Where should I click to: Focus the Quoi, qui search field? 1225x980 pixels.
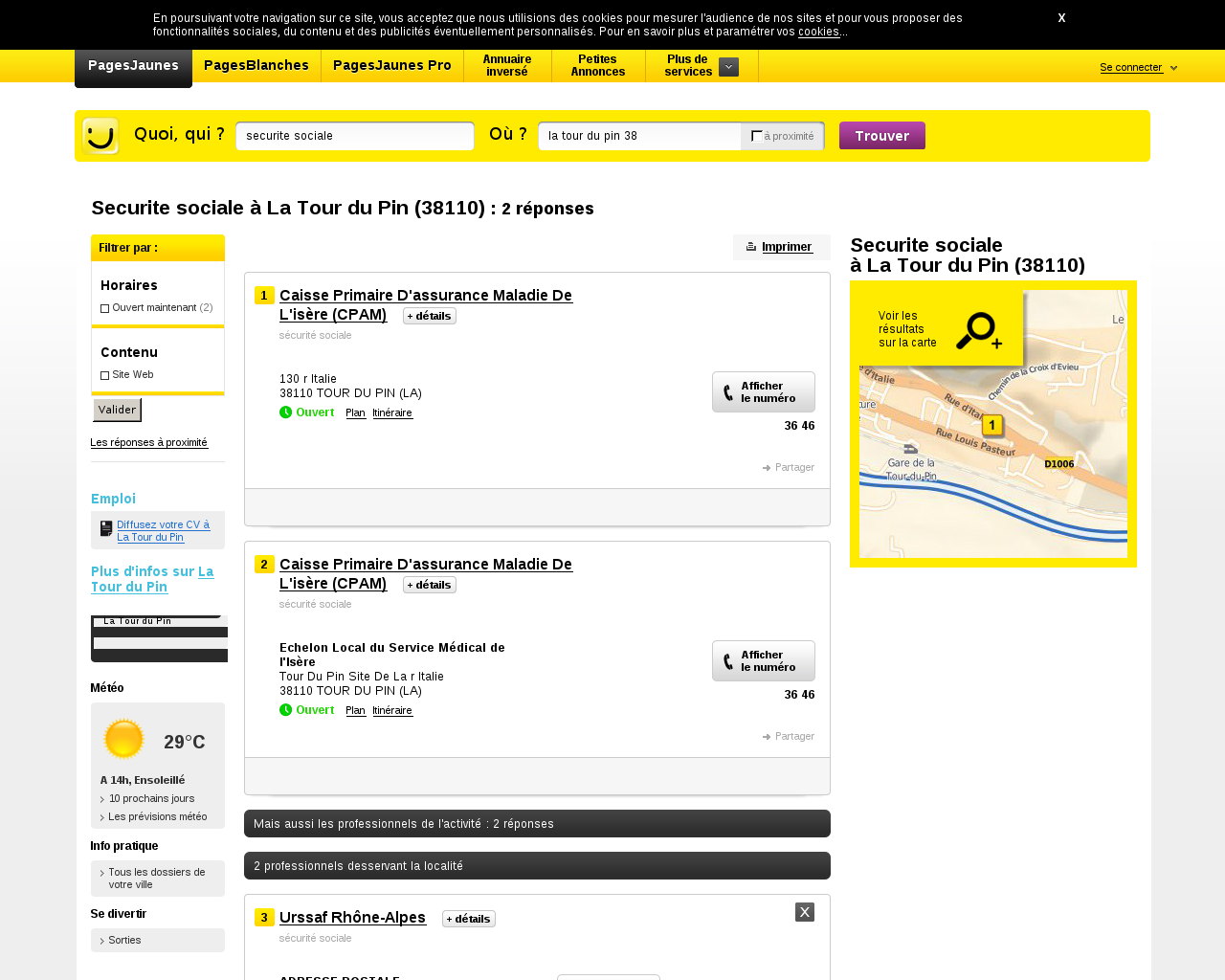(355, 136)
